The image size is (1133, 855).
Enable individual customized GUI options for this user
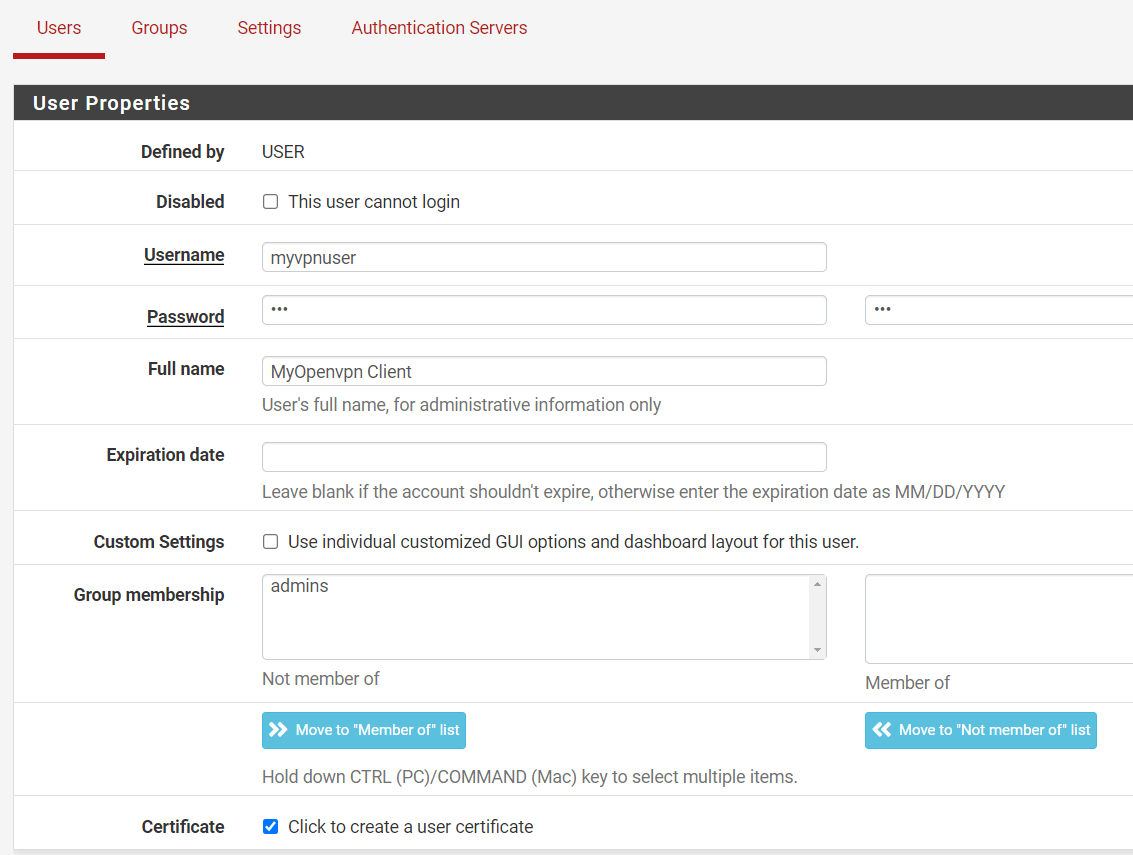pyautogui.click(x=270, y=541)
